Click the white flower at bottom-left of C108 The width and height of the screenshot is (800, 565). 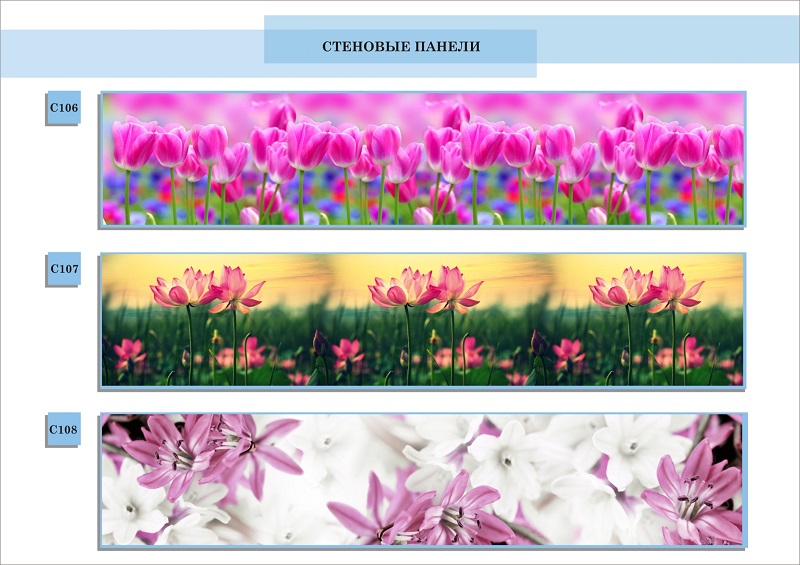[135, 505]
